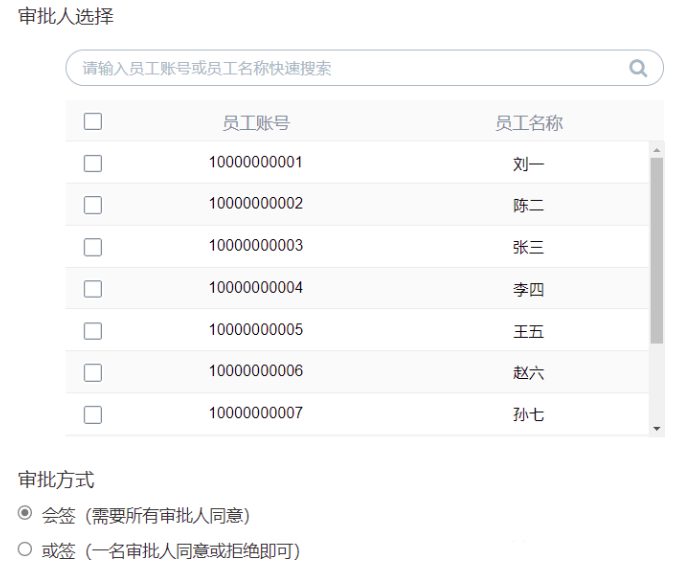
Task: Check employee 李四's row checkbox
Action: pos(93,289)
